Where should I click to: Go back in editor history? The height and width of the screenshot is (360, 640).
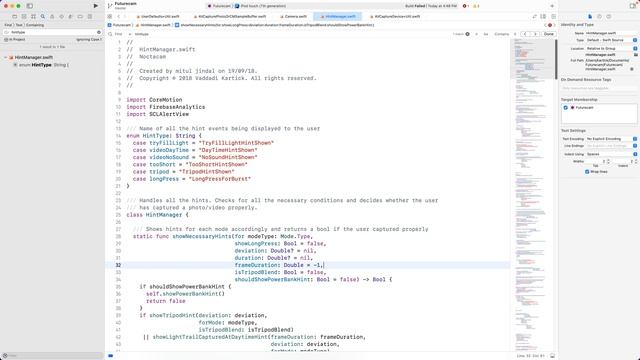[118, 17]
